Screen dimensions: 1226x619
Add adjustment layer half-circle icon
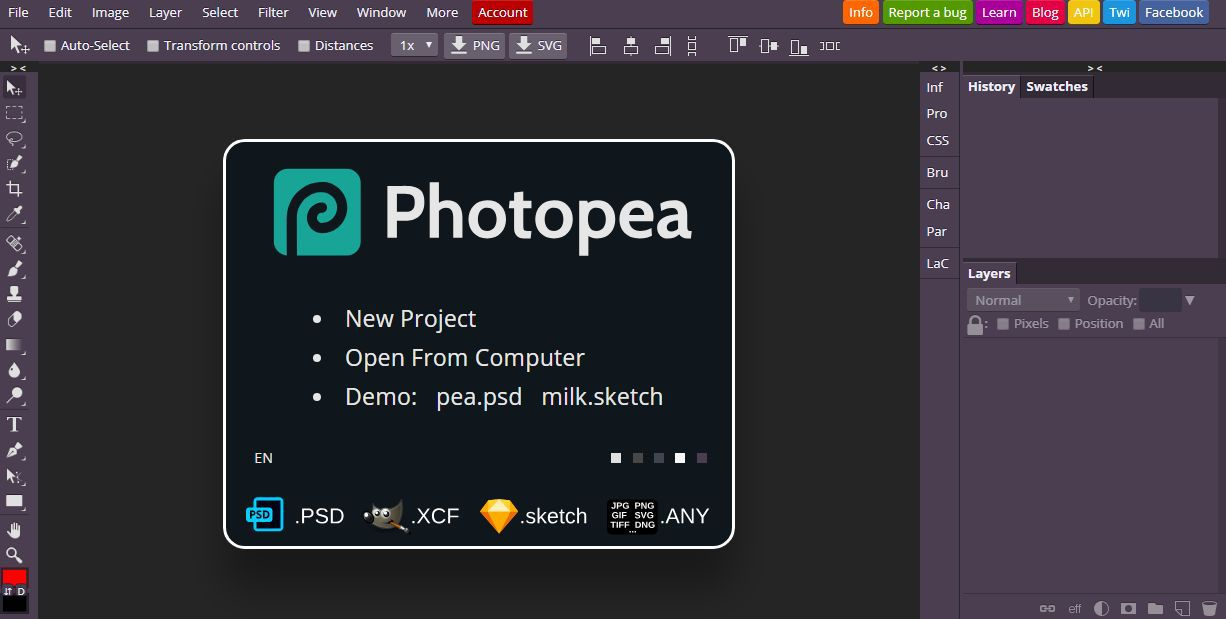pyautogui.click(x=1101, y=608)
